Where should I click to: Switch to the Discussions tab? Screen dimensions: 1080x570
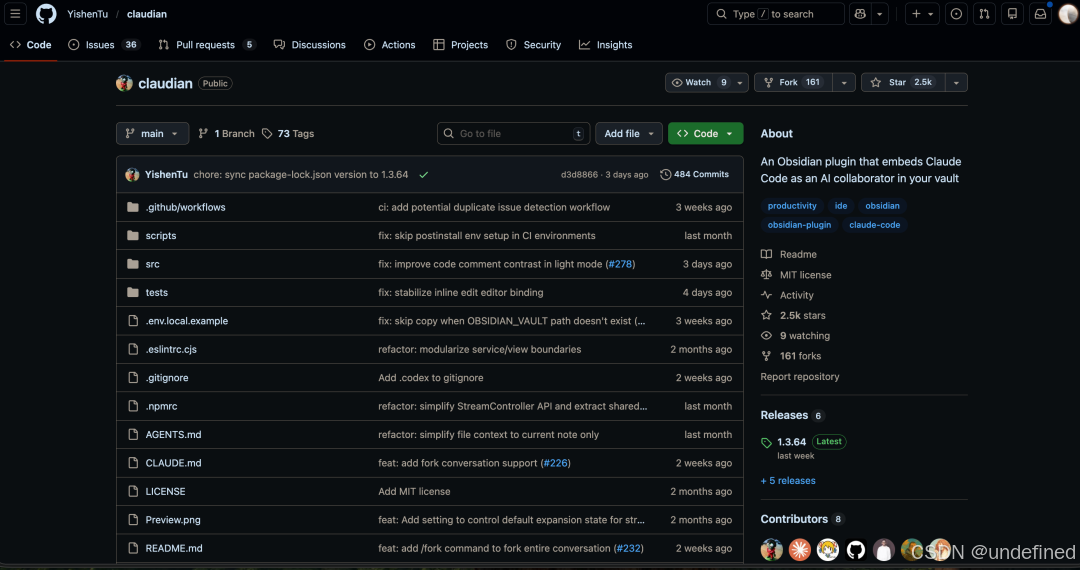(310, 45)
